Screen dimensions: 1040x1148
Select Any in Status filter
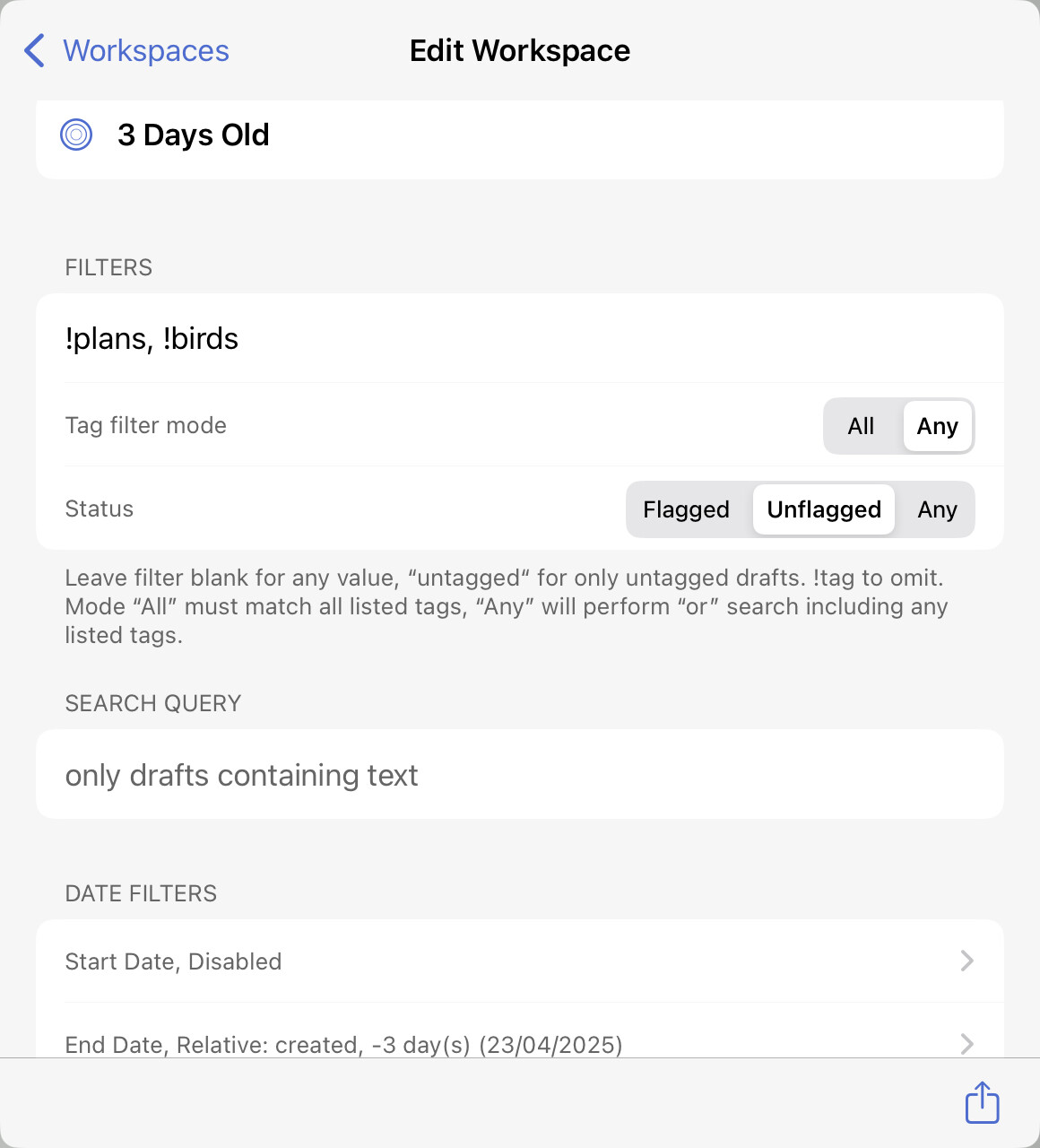[x=937, y=509]
